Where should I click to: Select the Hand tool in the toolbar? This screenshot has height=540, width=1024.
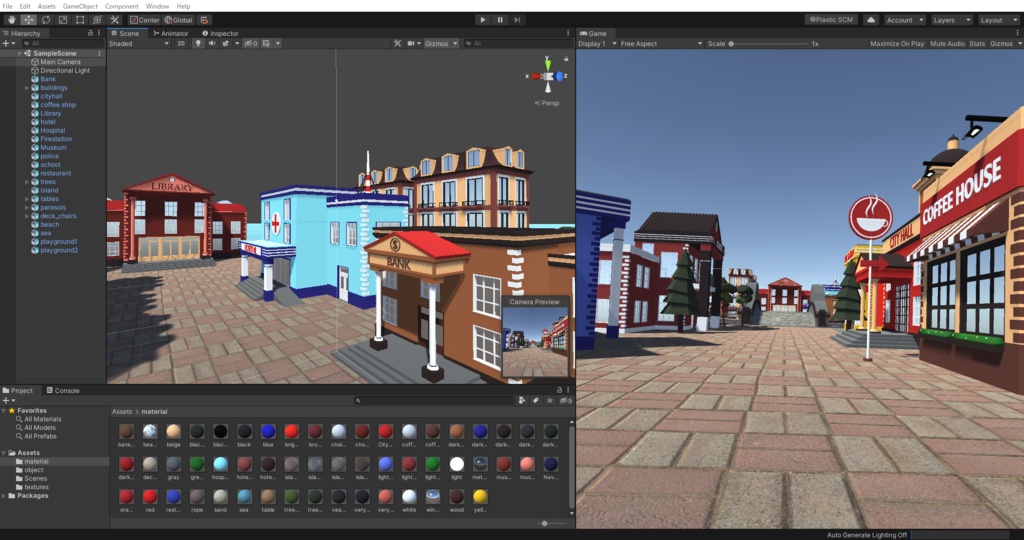[10, 20]
